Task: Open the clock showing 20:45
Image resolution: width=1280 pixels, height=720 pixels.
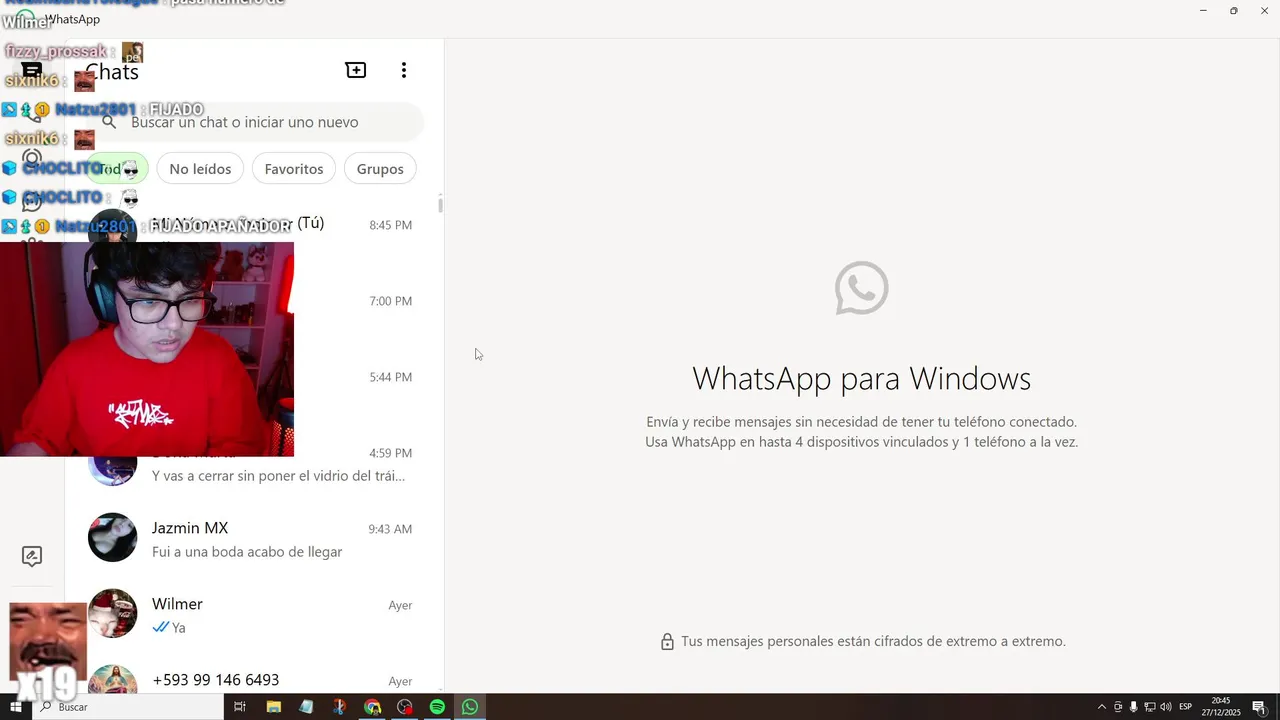Action: click(1222, 707)
